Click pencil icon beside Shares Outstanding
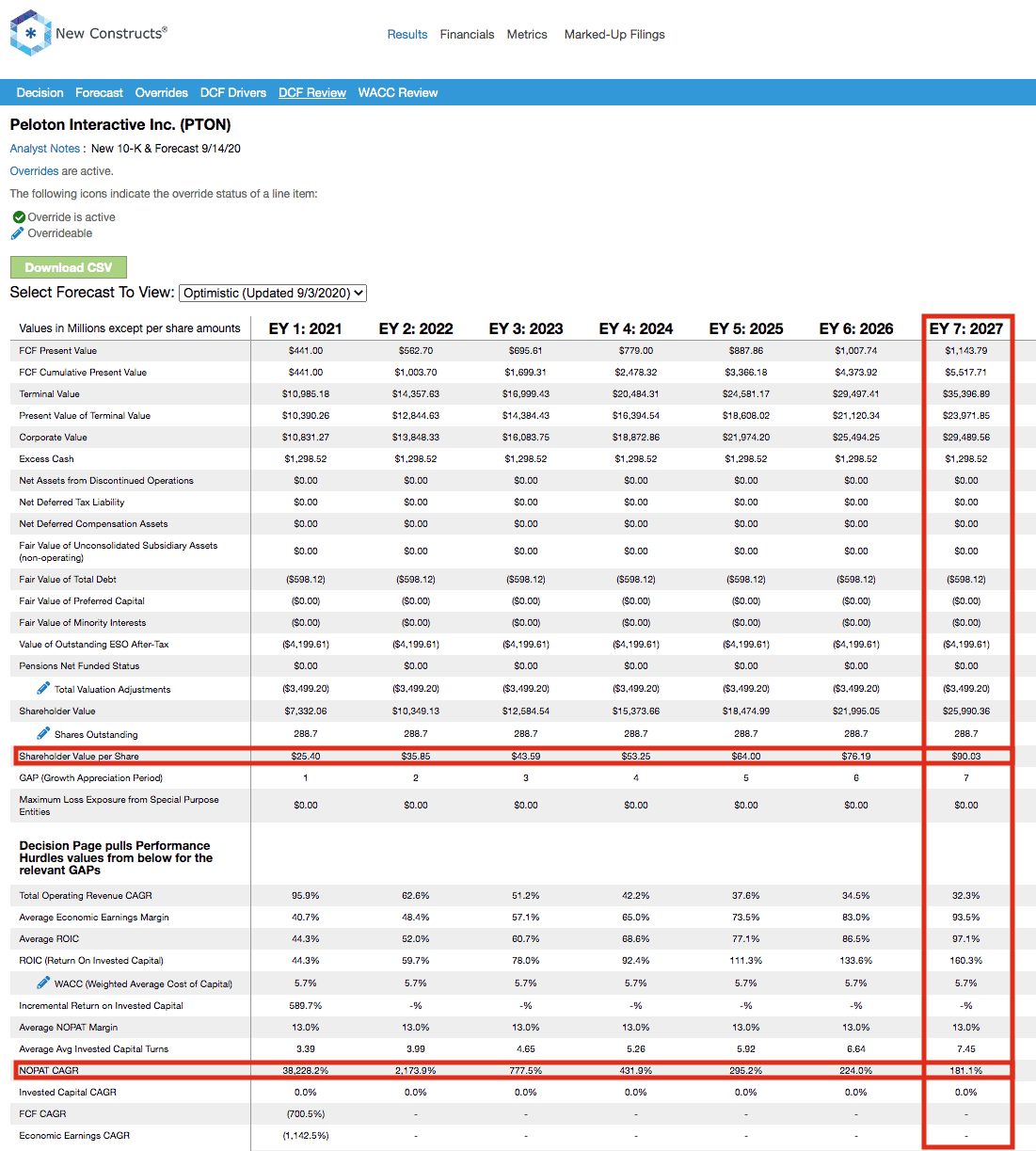 (43, 733)
